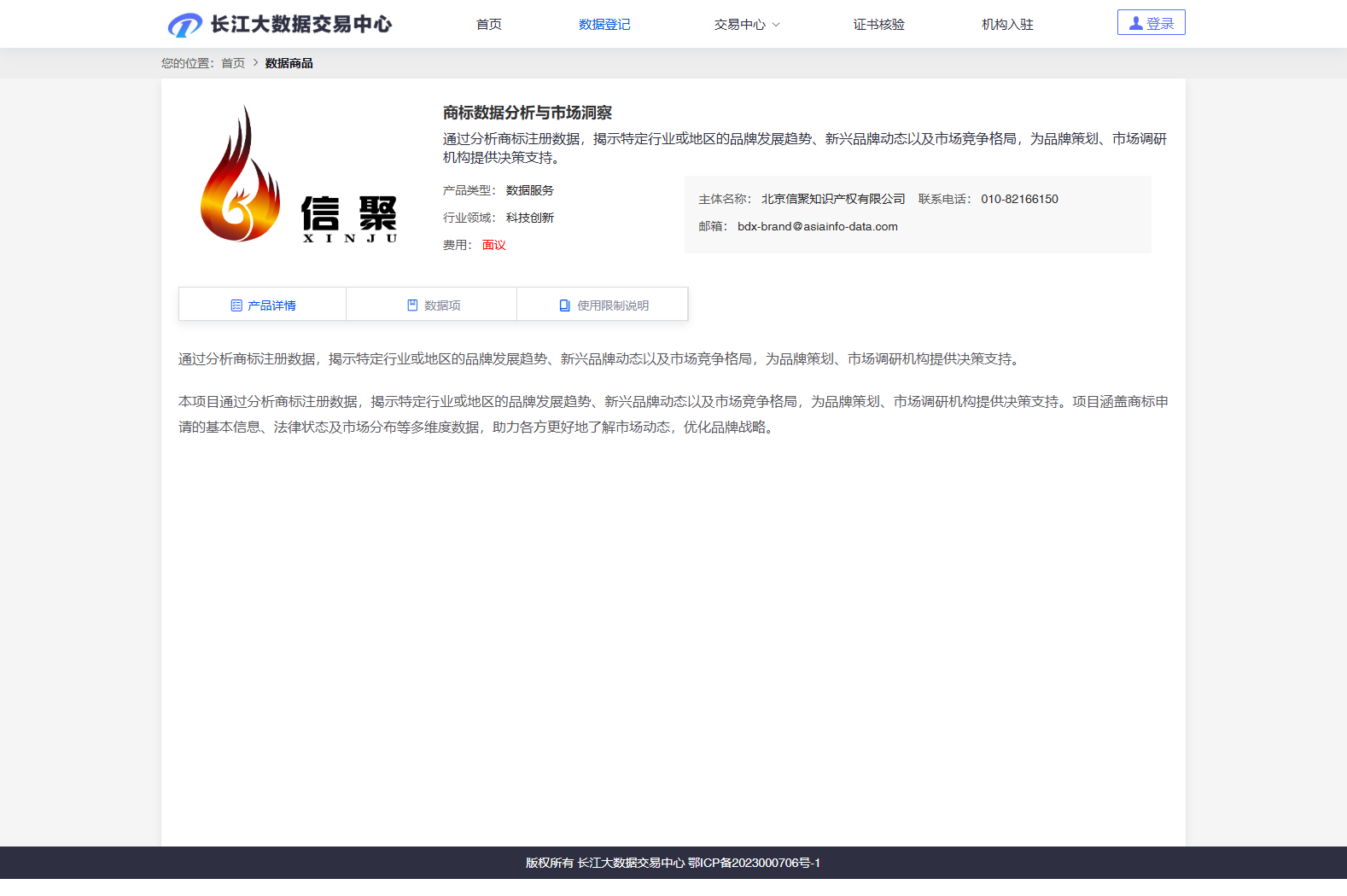Open 机构入驻 navigation item
The image size is (1347, 896).
tap(1007, 25)
